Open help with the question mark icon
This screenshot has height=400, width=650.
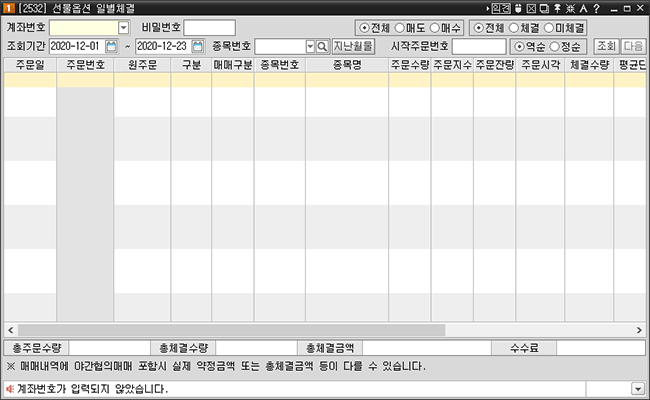pyautogui.click(x=595, y=8)
